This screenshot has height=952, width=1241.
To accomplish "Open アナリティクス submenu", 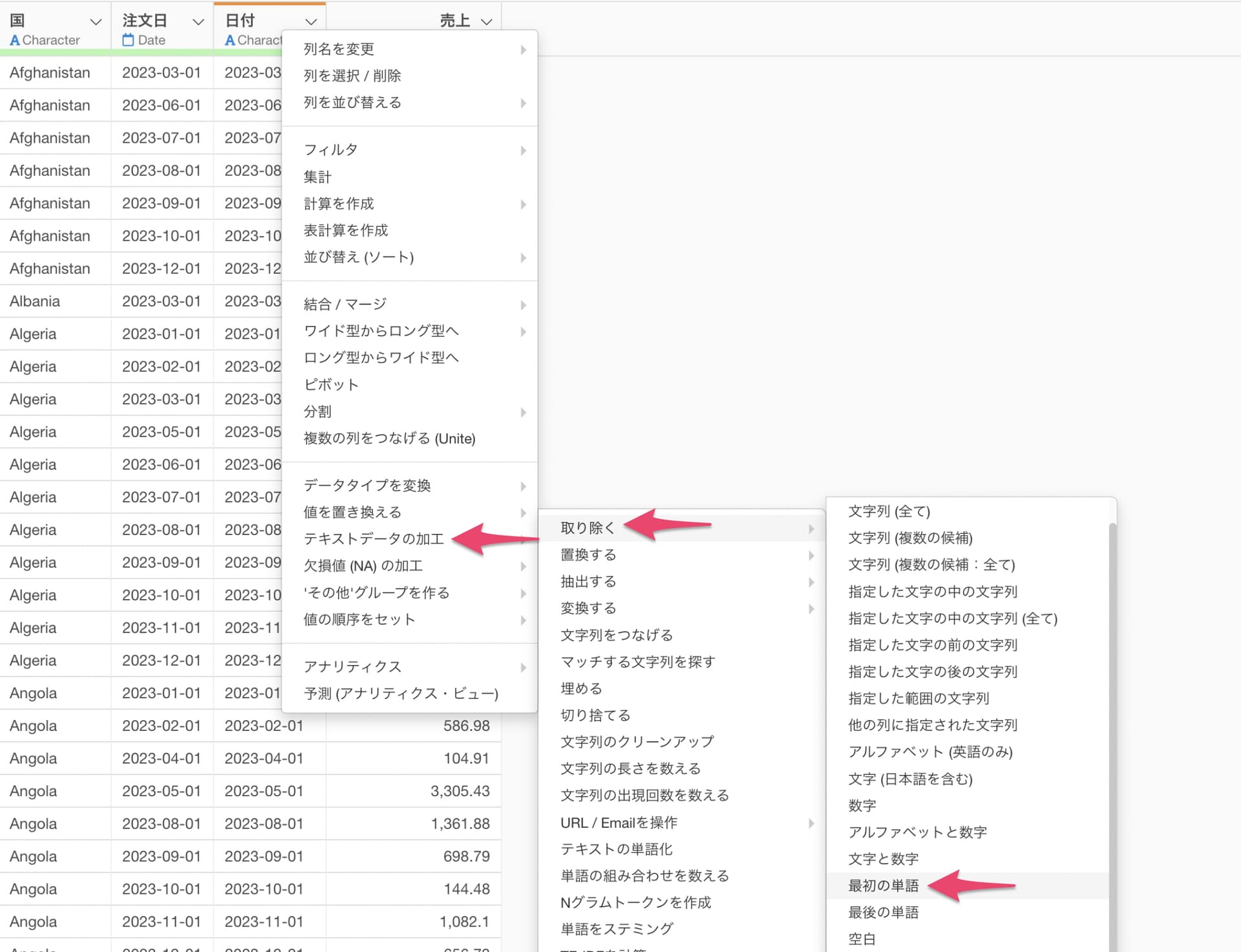I will pos(410,667).
